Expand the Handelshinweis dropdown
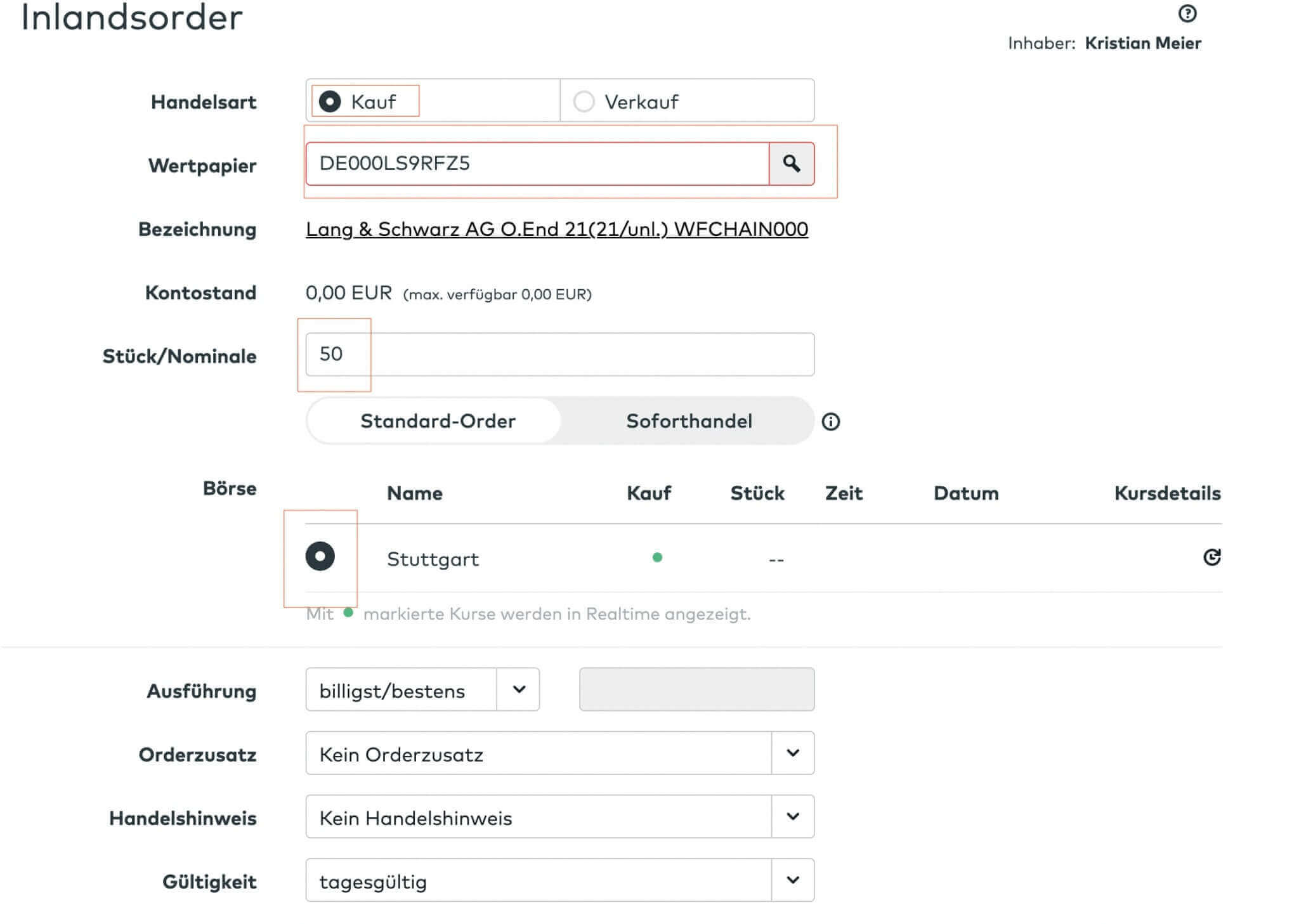 pyautogui.click(x=559, y=816)
